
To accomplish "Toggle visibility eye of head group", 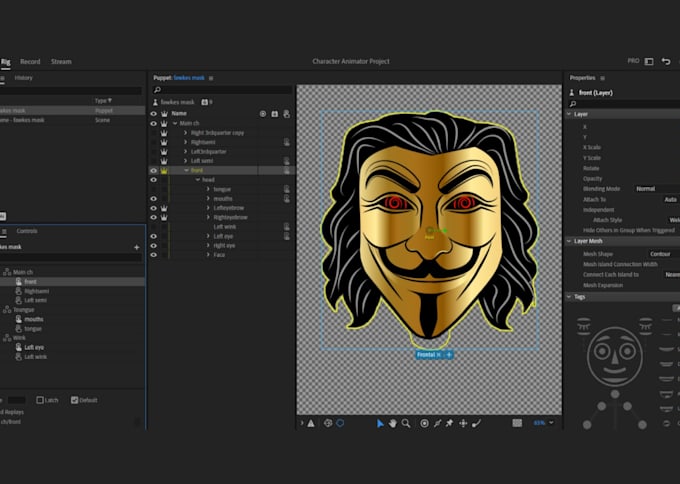I will coord(154,180).
